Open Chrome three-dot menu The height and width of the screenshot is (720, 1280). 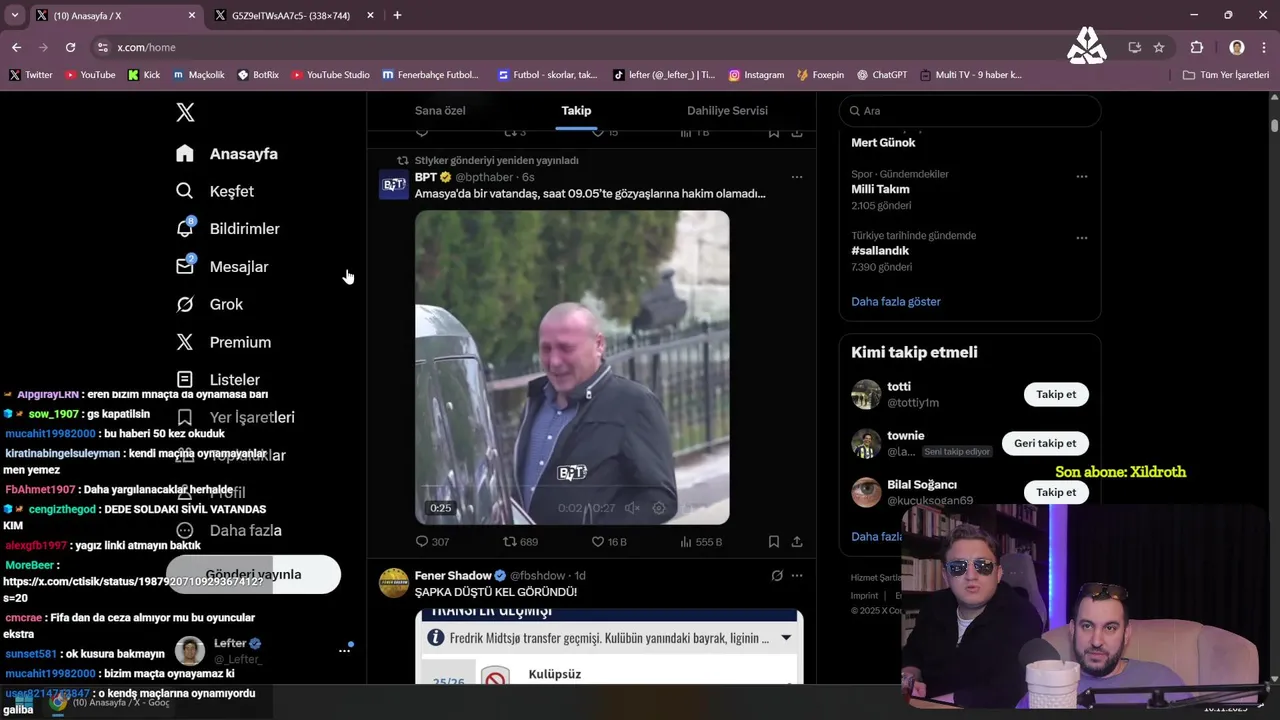pyautogui.click(x=1264, y=47)
